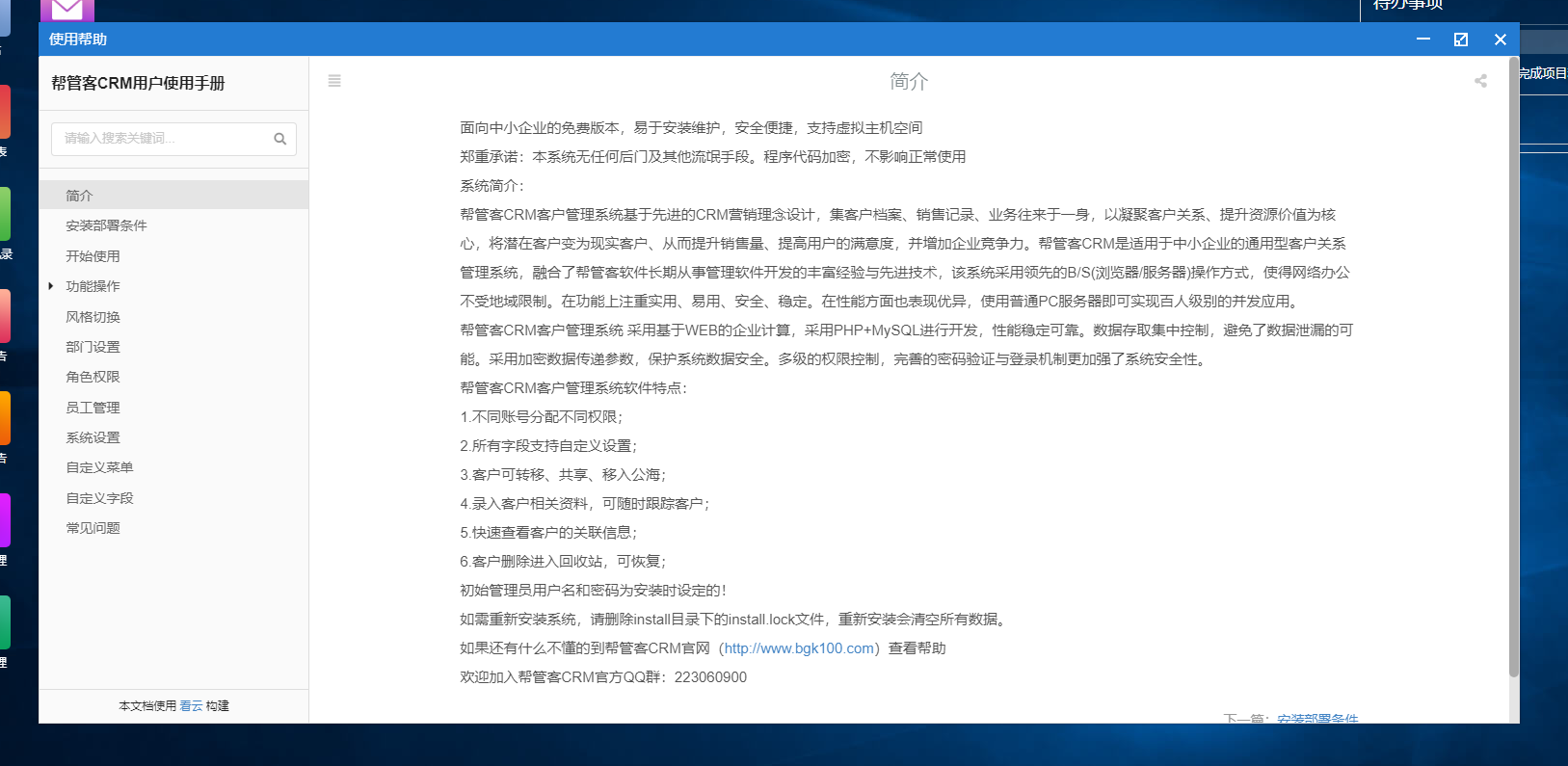Follow the http://www.bgk100.com link
Viewport: 1568px width, 766px height.
(799, 648)
